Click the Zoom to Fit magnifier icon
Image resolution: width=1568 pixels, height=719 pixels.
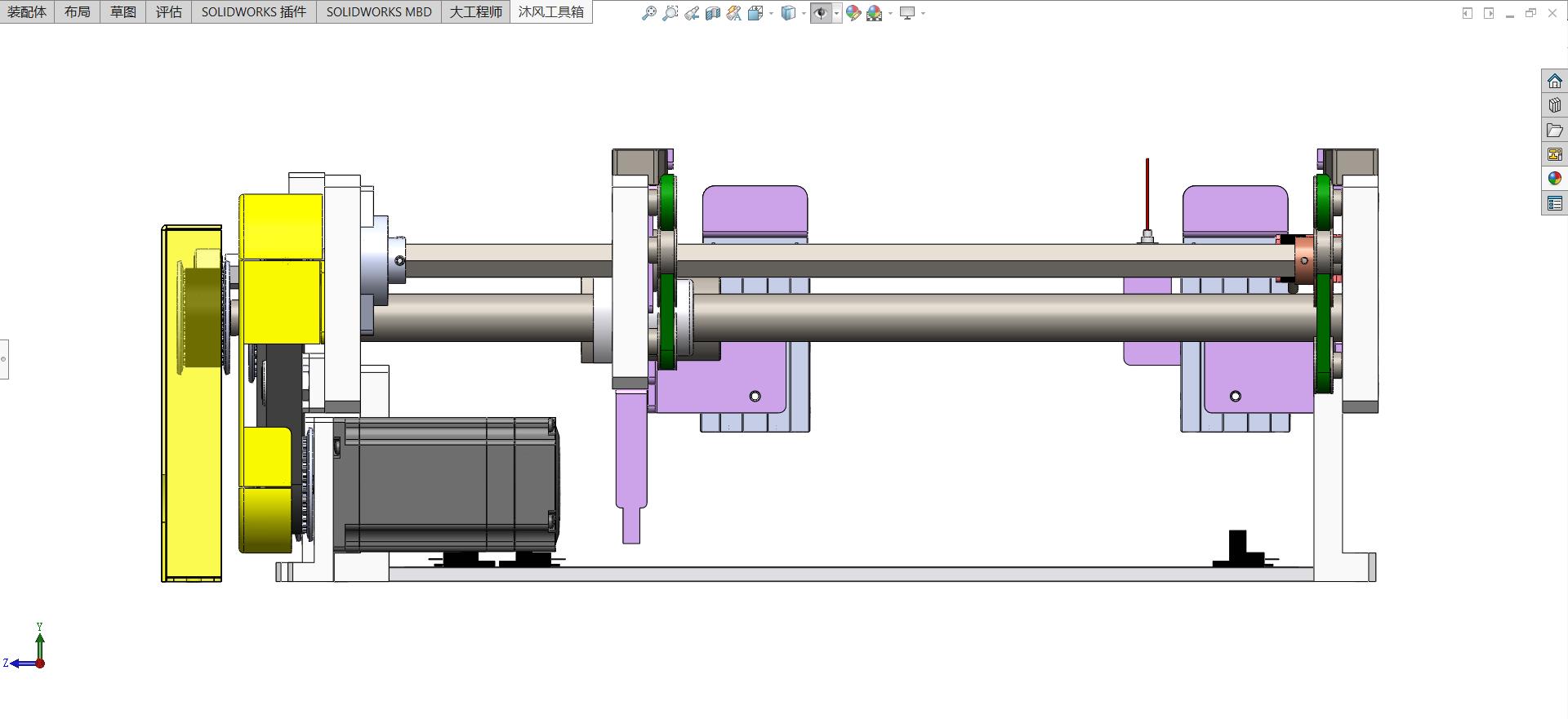(x=649, y=13)
